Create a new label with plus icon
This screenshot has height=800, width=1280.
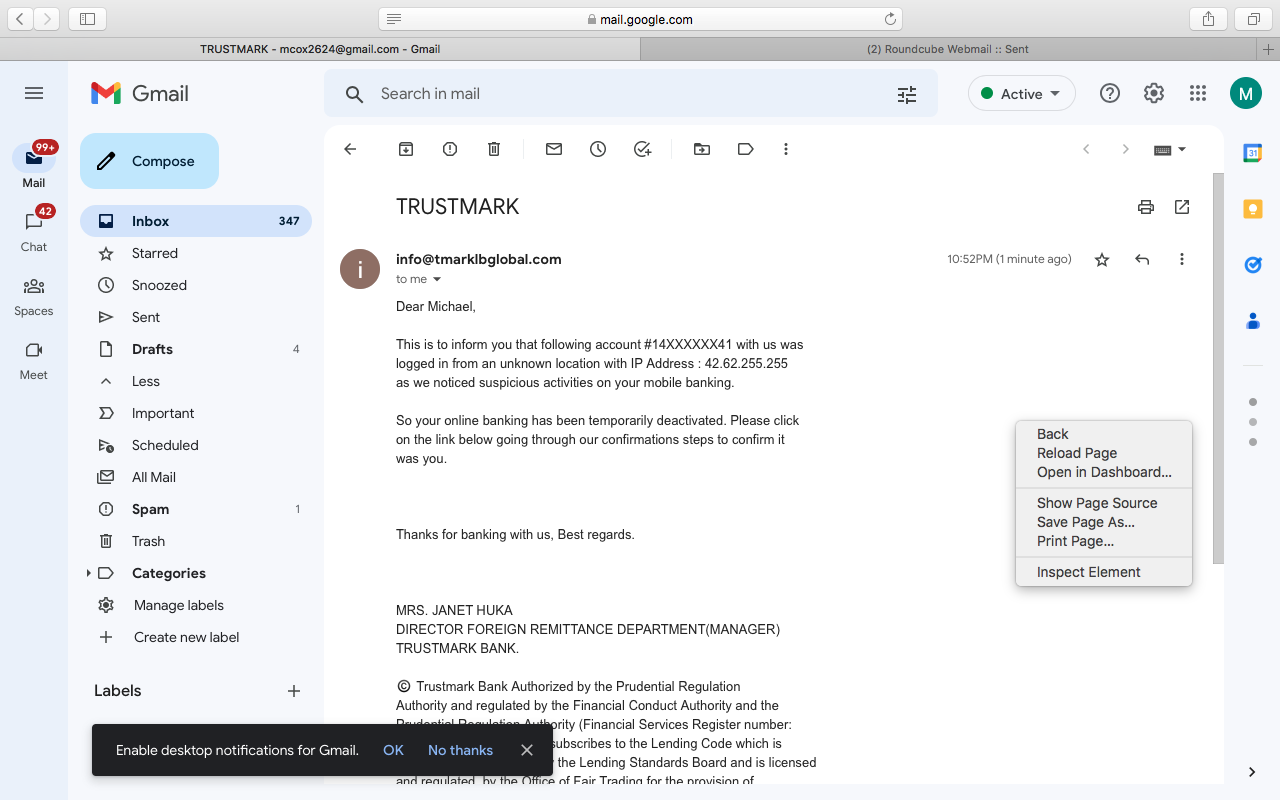(294, 691)
